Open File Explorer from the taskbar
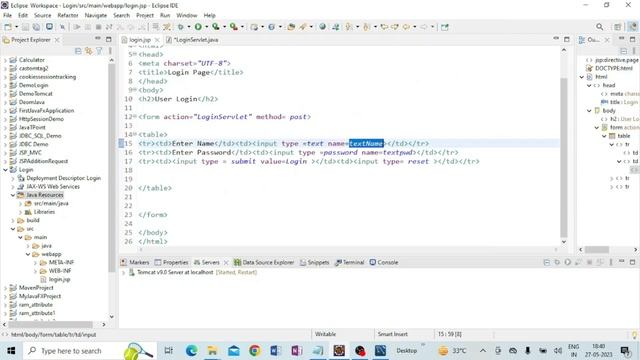This screenshot has height=360, width=640. [212, 351]
